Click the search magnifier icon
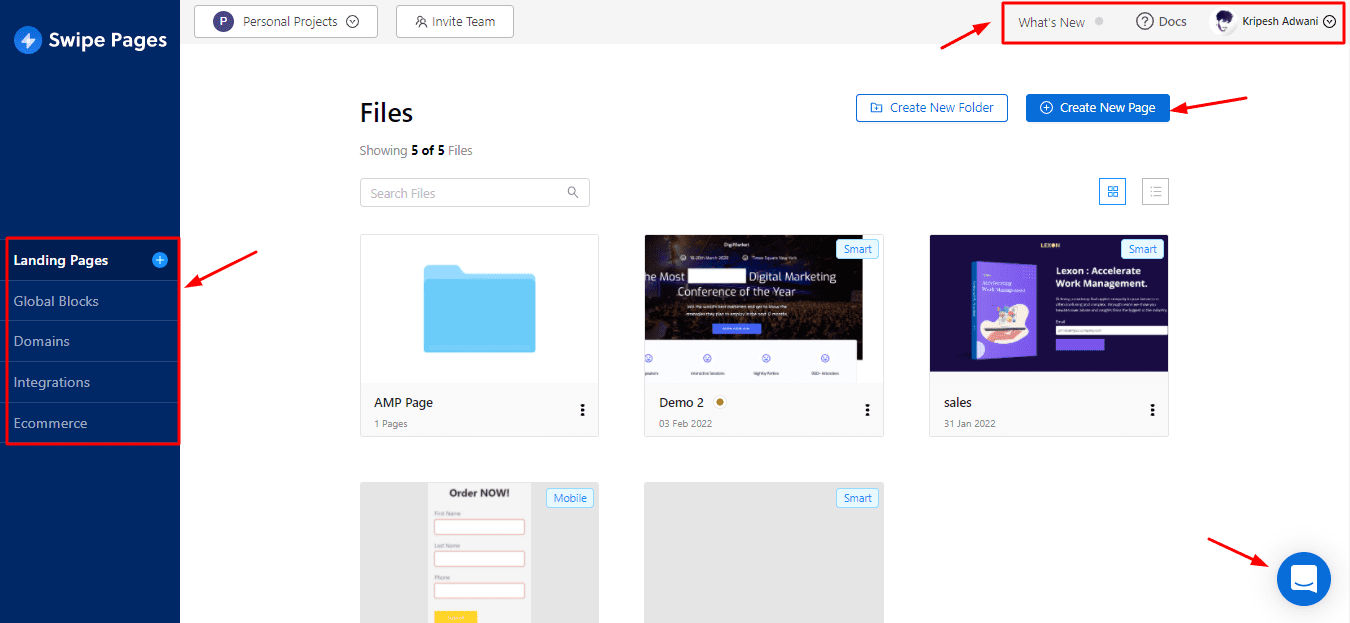This screenshot has width=1350, height=623. pyautogui.click(x=573, y=193)
